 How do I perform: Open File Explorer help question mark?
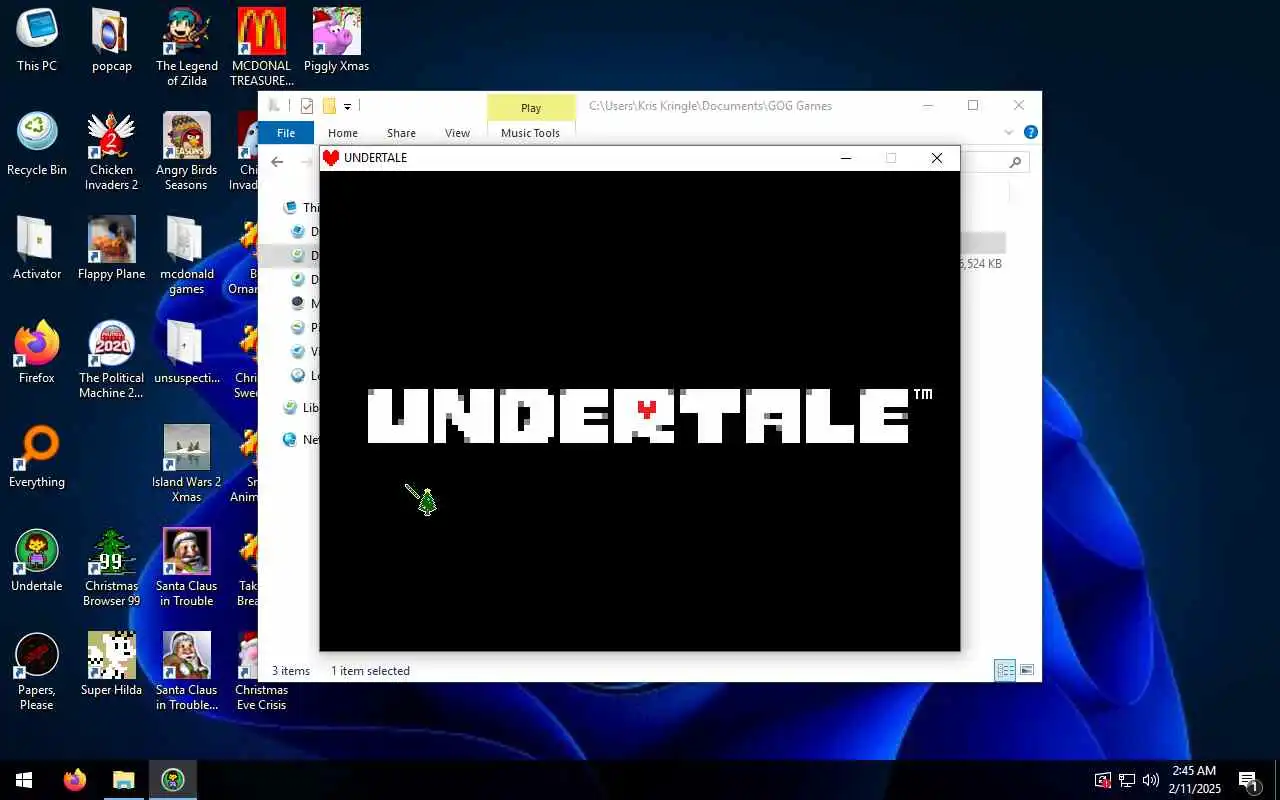pyautogui.click(x=1030, y=133)
